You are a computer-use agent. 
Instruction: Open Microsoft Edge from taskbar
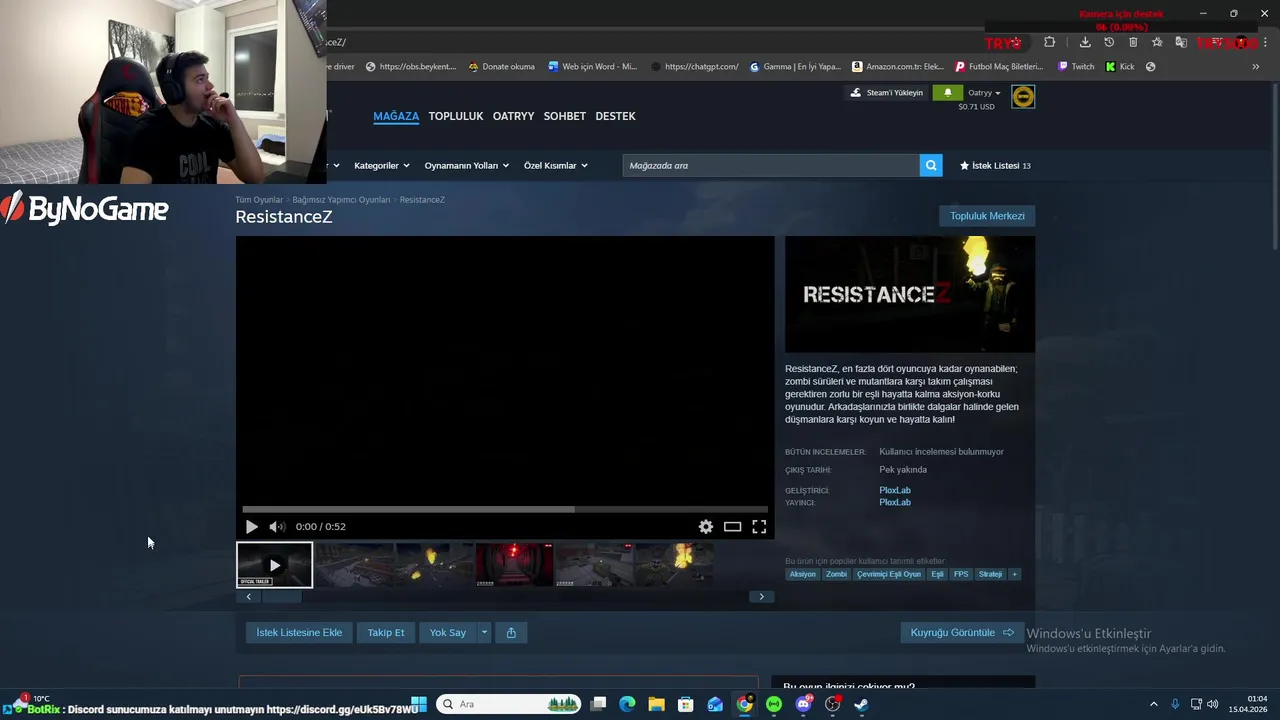[x=627, y=704]
